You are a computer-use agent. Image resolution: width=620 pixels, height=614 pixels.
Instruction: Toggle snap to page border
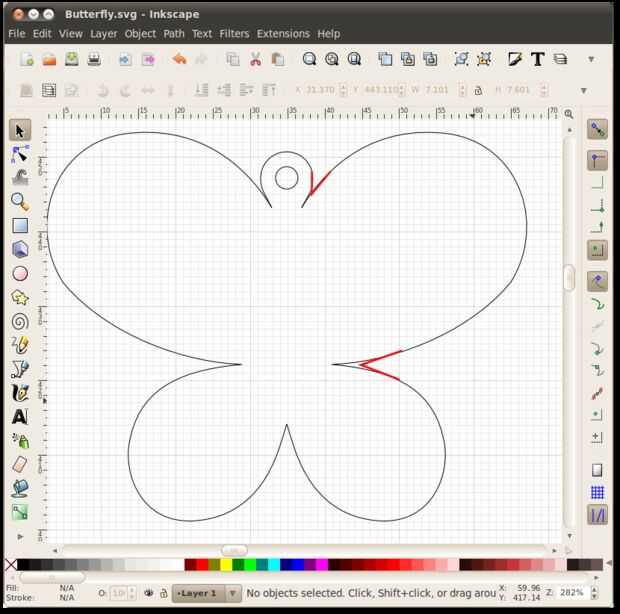click(x=597, y=470)
